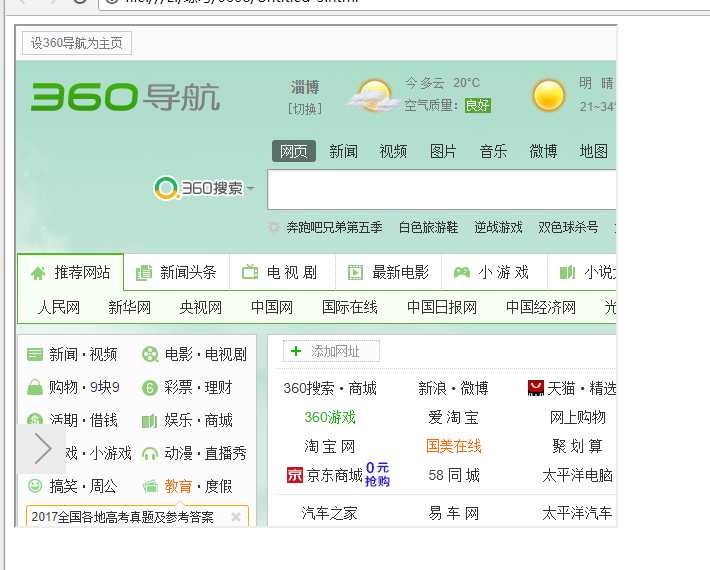Close the 2017高考真题 tip box
The height and width of the screenshot is (570, 710).
click(x=235, y=517)
